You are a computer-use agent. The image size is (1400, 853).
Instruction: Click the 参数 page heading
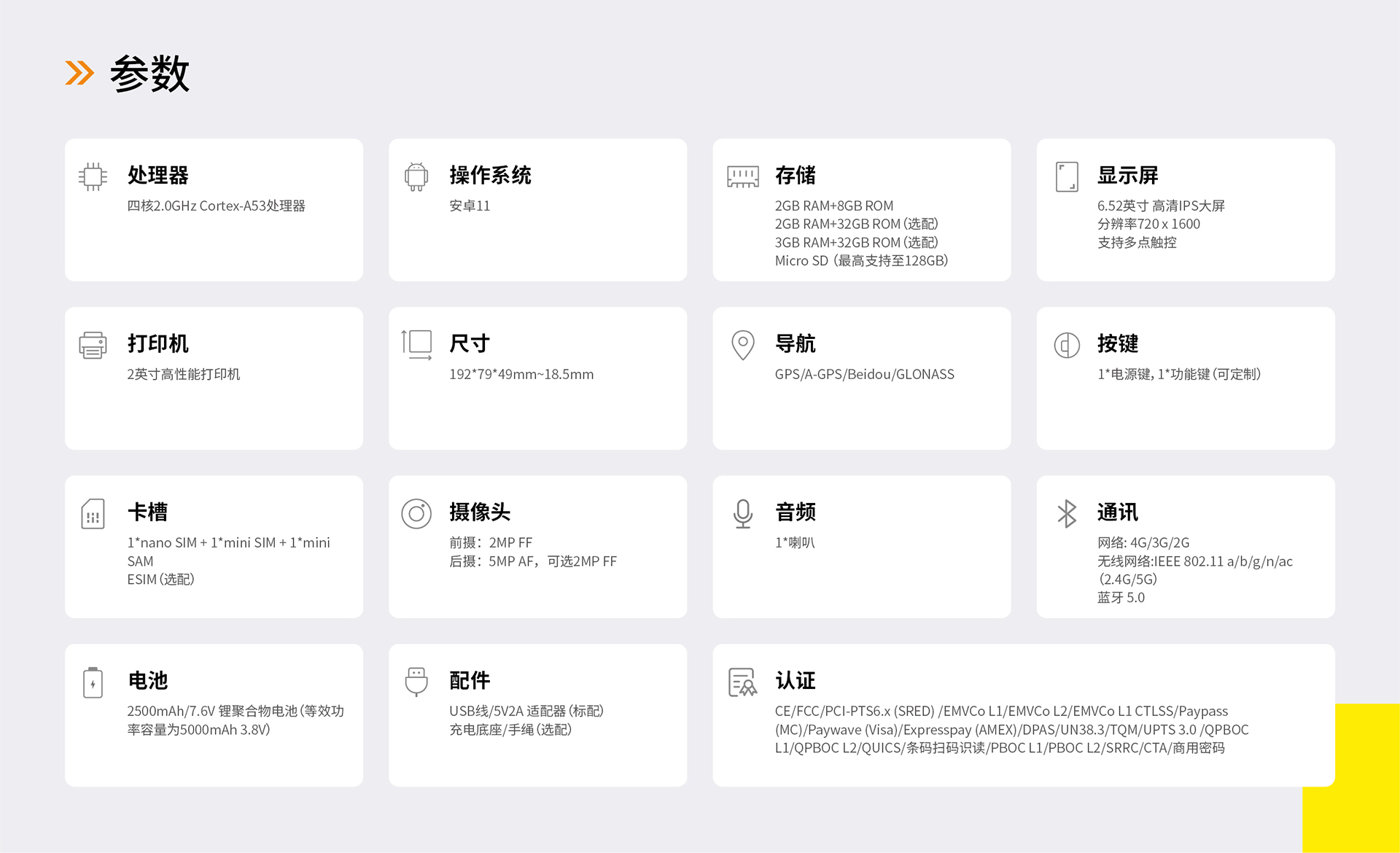(x=150, y=74)
